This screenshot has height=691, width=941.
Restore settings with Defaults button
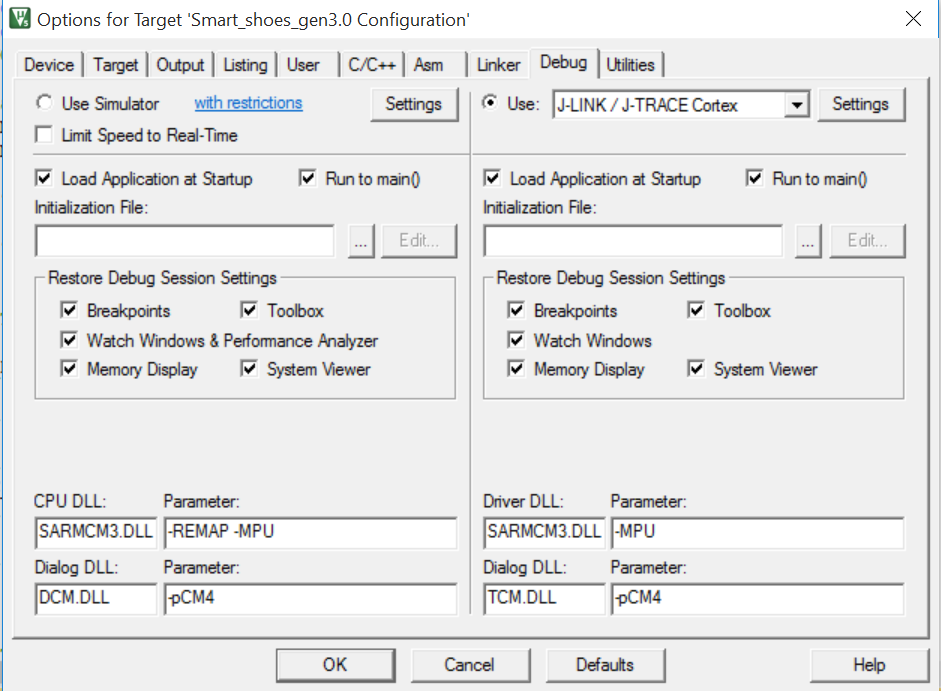pos(605,665)
